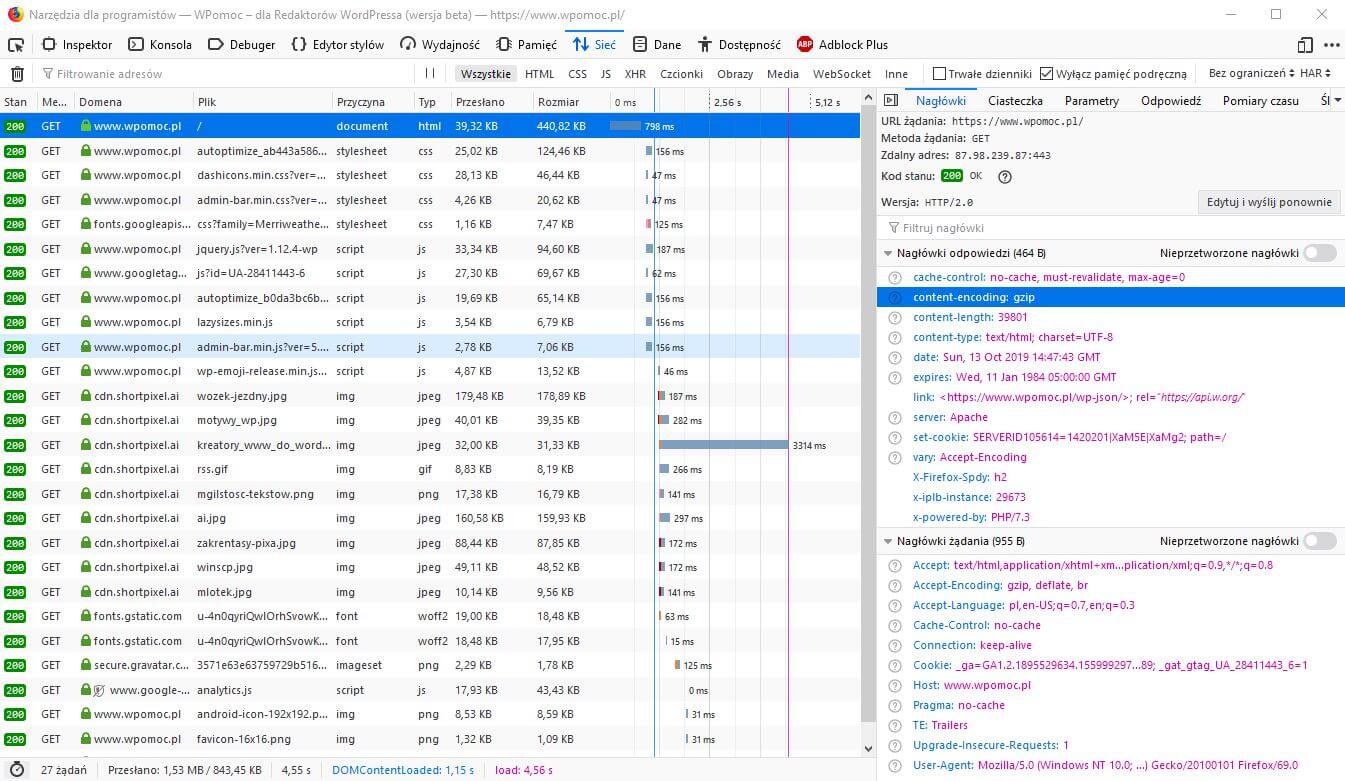
Task: Click the status code help icon
Action: (x=1005, y=177)
